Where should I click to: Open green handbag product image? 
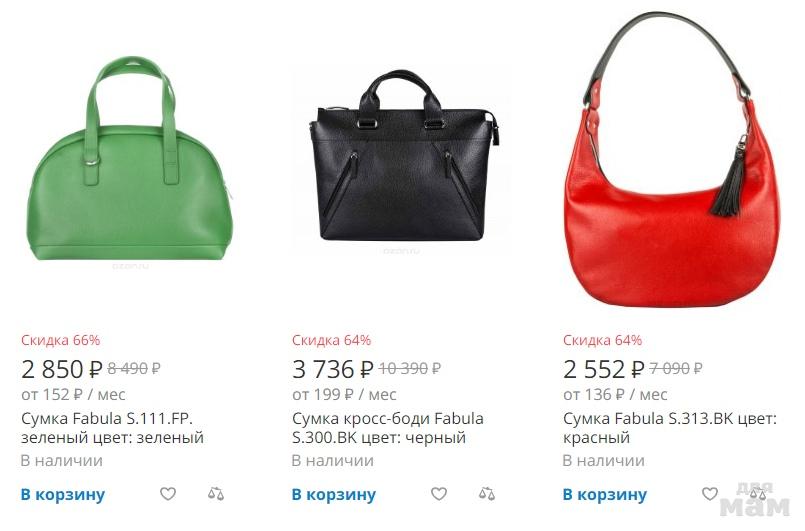(129, 159)
